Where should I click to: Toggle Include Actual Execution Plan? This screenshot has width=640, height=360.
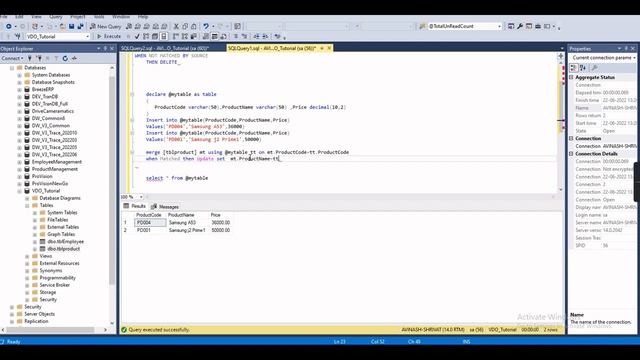tap(176, 36)
